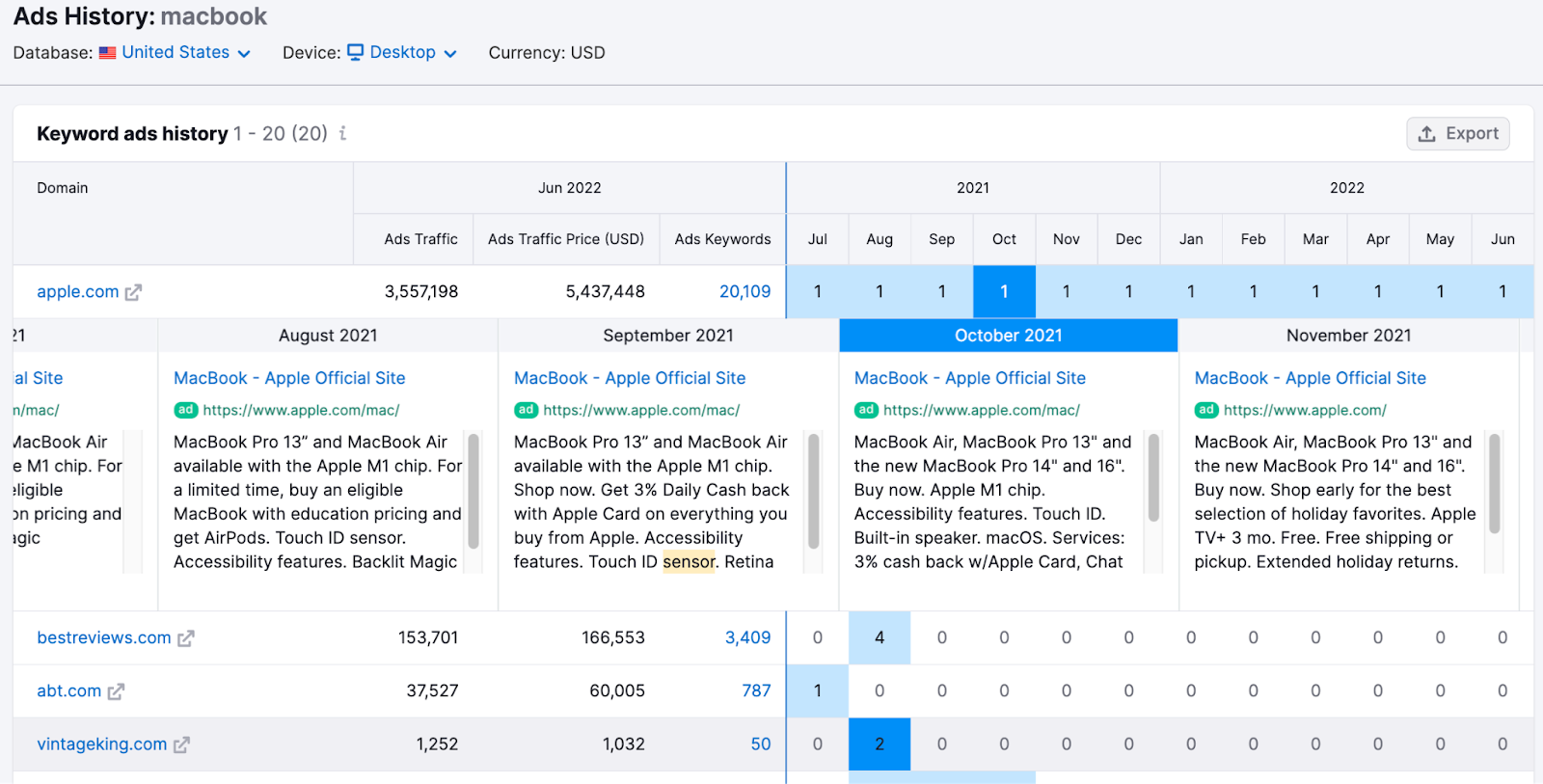Open bestreviews.com external link icon
Viewport: 1543px width, 784px height.
coord(185,638)
